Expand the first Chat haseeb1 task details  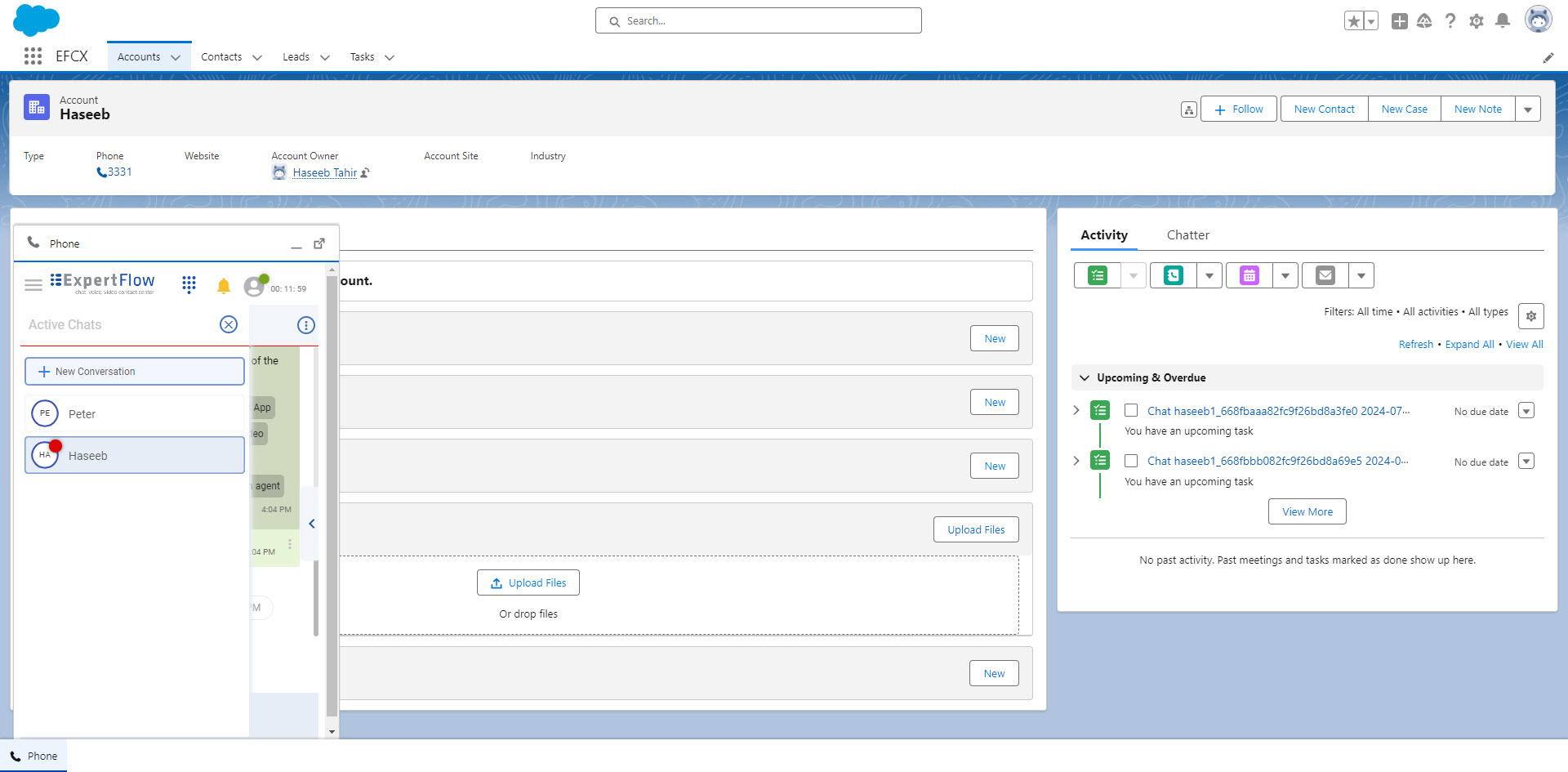1076,410
